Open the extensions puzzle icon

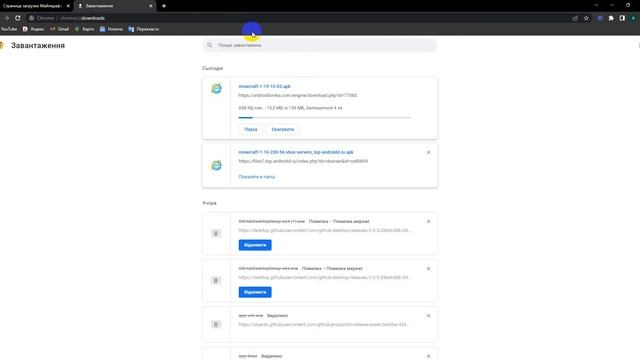pyautogui.click(x=611, y=18)
